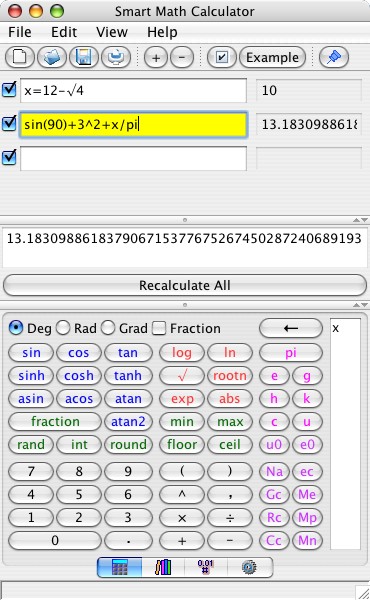Open the File menu
This screenshot has height=600, width=370.
[20, 32]
